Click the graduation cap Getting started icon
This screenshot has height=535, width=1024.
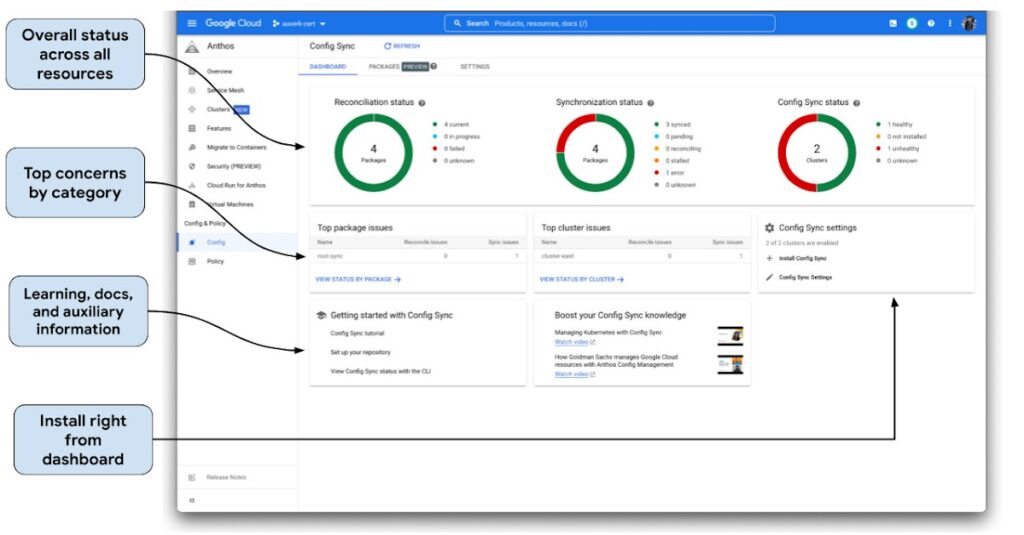321,315
